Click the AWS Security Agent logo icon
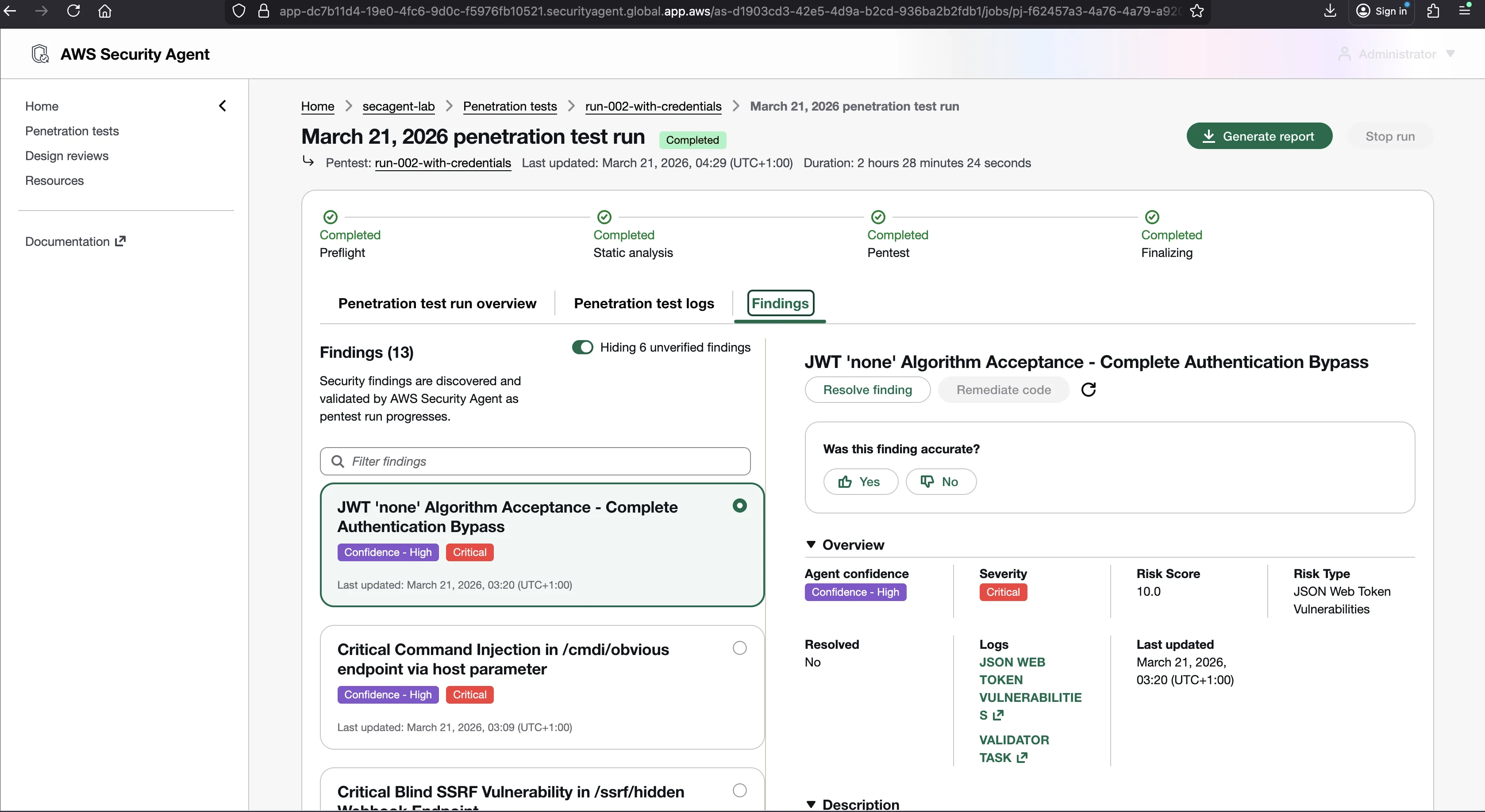 pyautogui.click(x=40, y=54)
